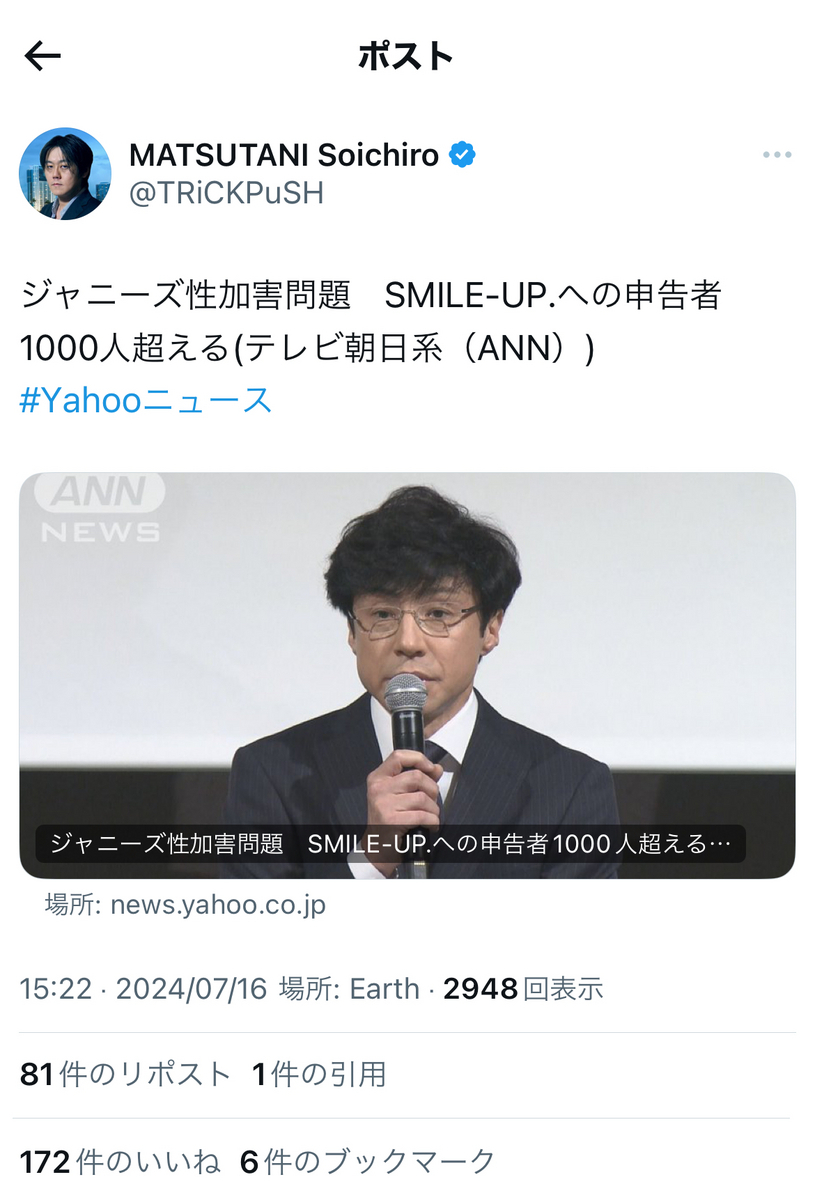Tap the back arrow icon
Screen dimensions: 815x1200
42,57
